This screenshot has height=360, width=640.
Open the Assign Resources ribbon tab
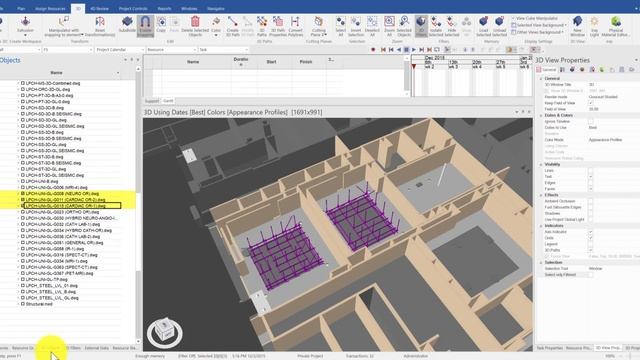(50, 8)
